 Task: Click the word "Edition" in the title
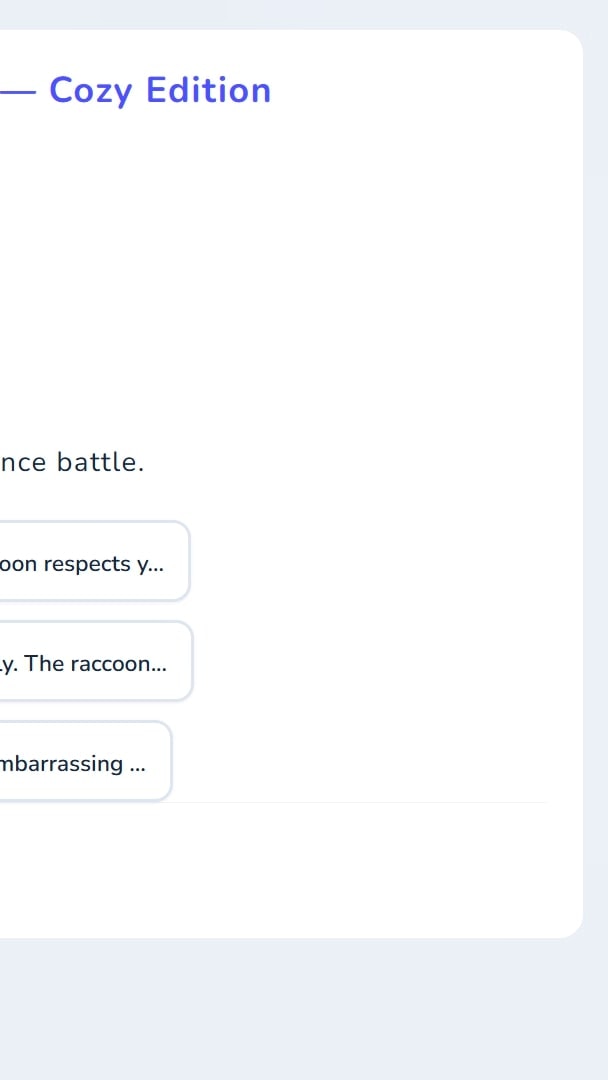[x=208, y=90]
